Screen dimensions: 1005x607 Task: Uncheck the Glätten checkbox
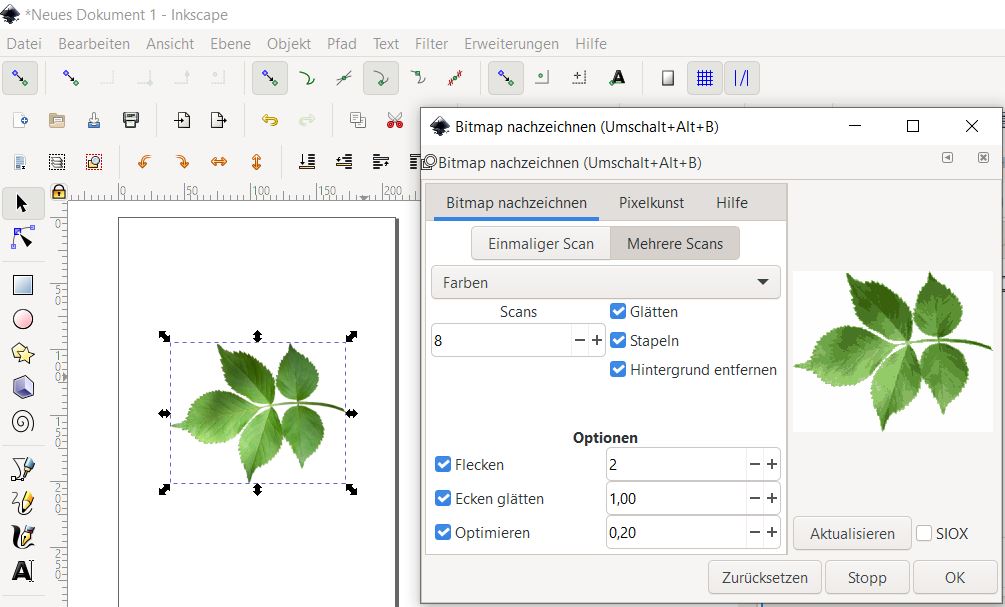618,312
